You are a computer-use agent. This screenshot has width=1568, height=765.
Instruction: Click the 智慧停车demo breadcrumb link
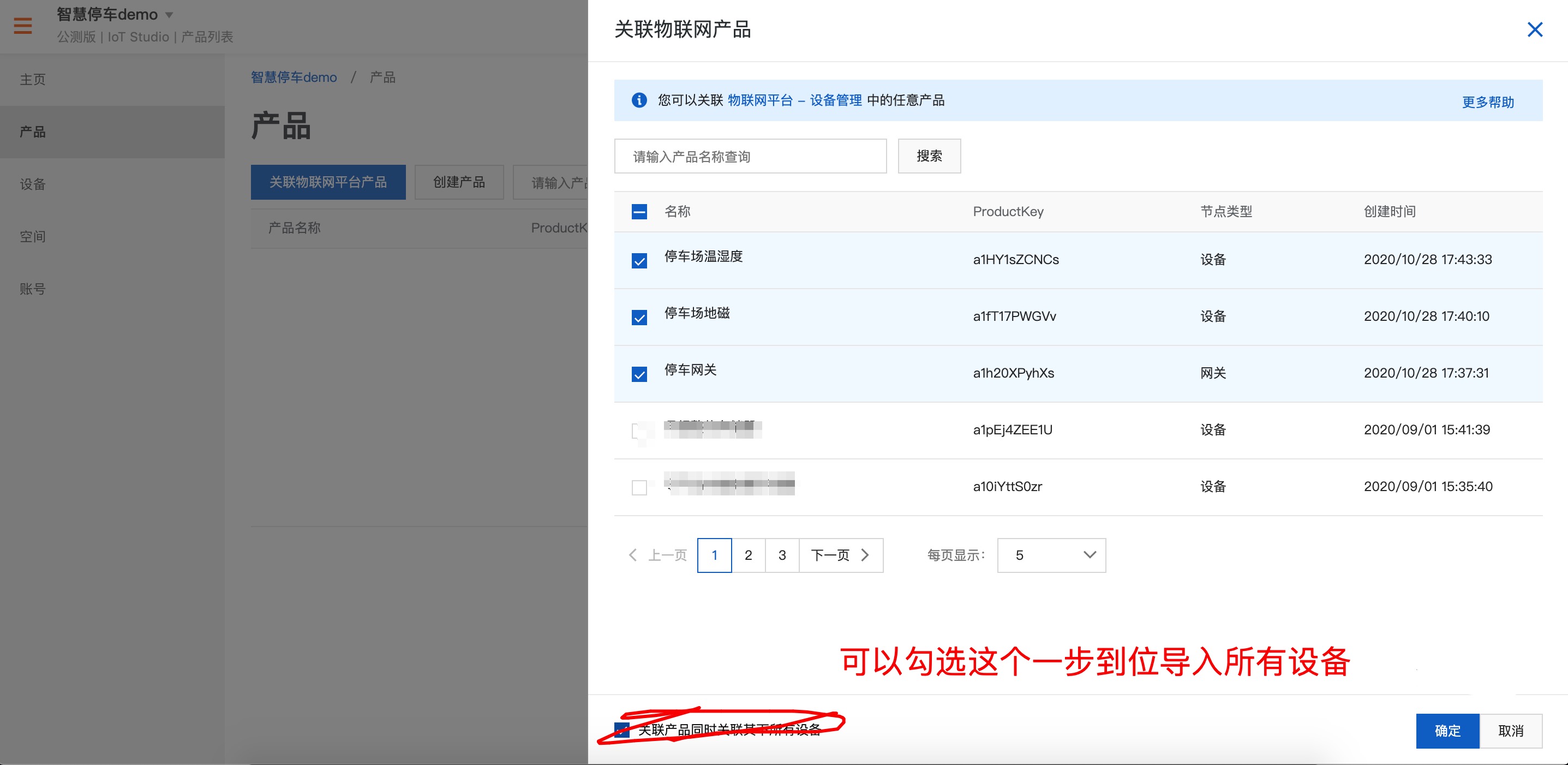(x=294, y=77)
